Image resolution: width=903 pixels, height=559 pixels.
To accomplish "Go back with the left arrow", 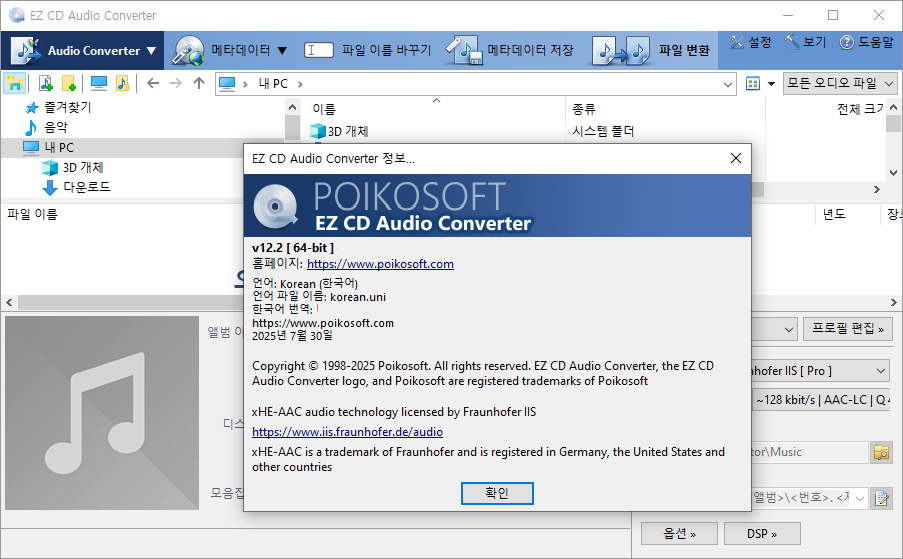I will 153,83.
